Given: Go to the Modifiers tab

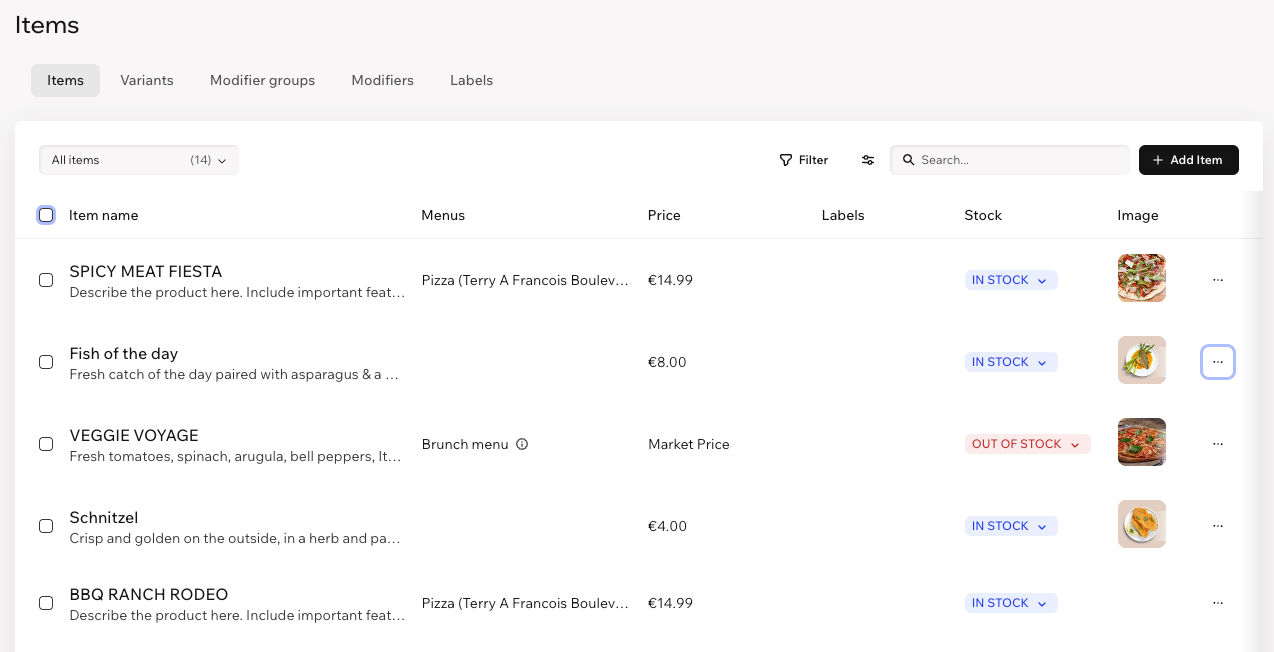Looking at the screenshot, I should [382, 80].
